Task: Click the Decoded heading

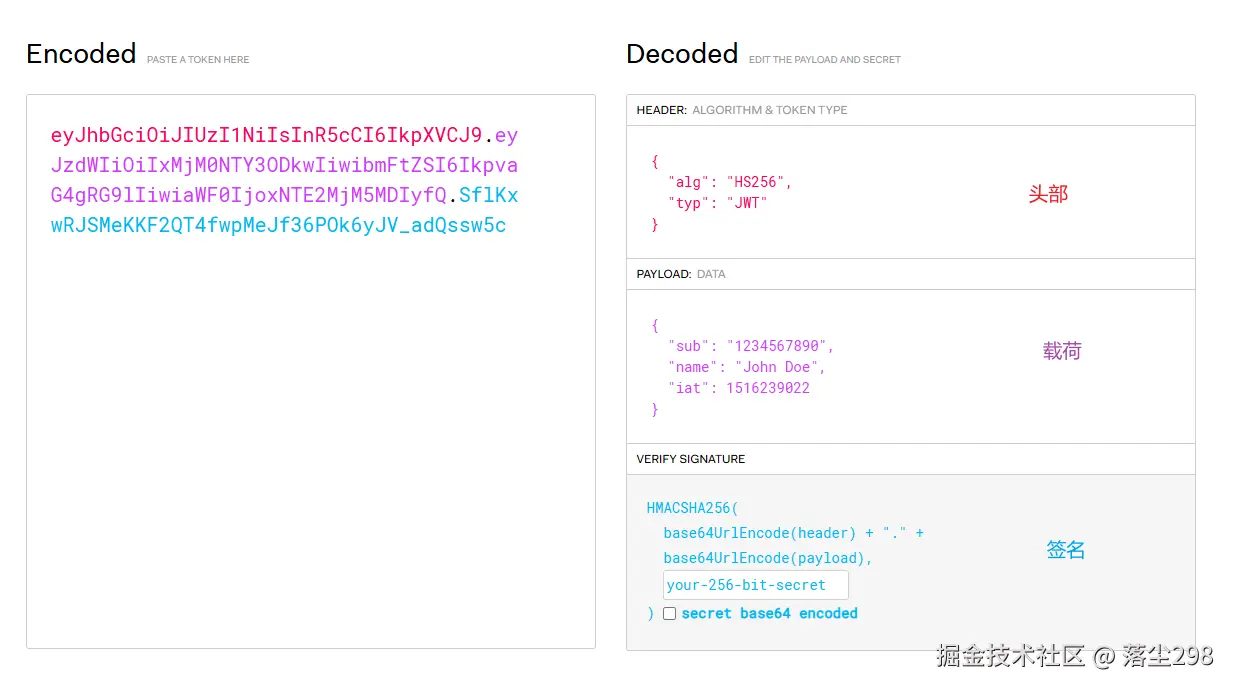Action: [682, 54]
